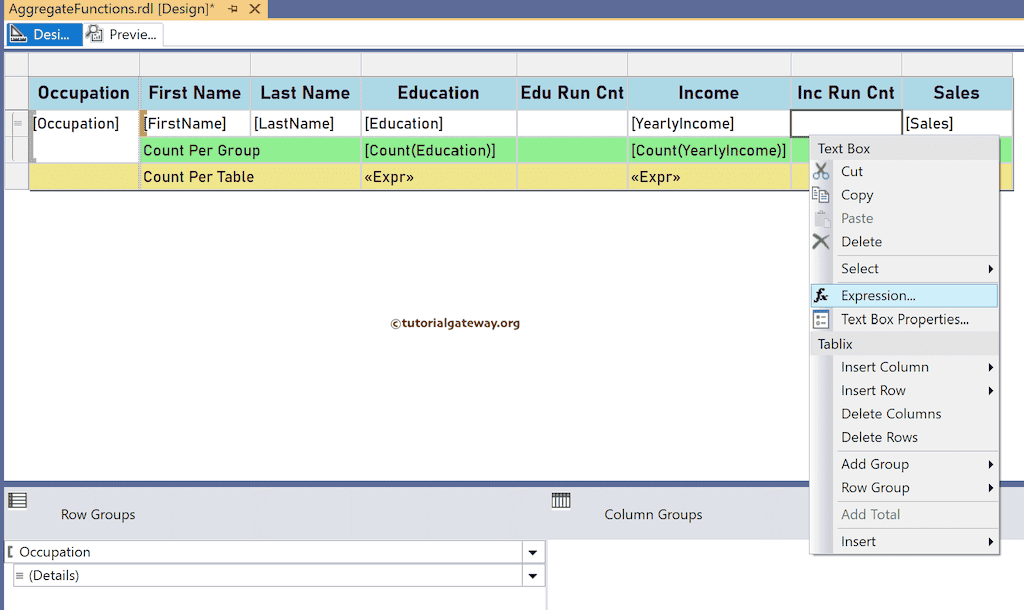Click the [Sales] data cell
Image resolution: width=1024 pixels, height=610 pixels.
click(x=957, y=123)
